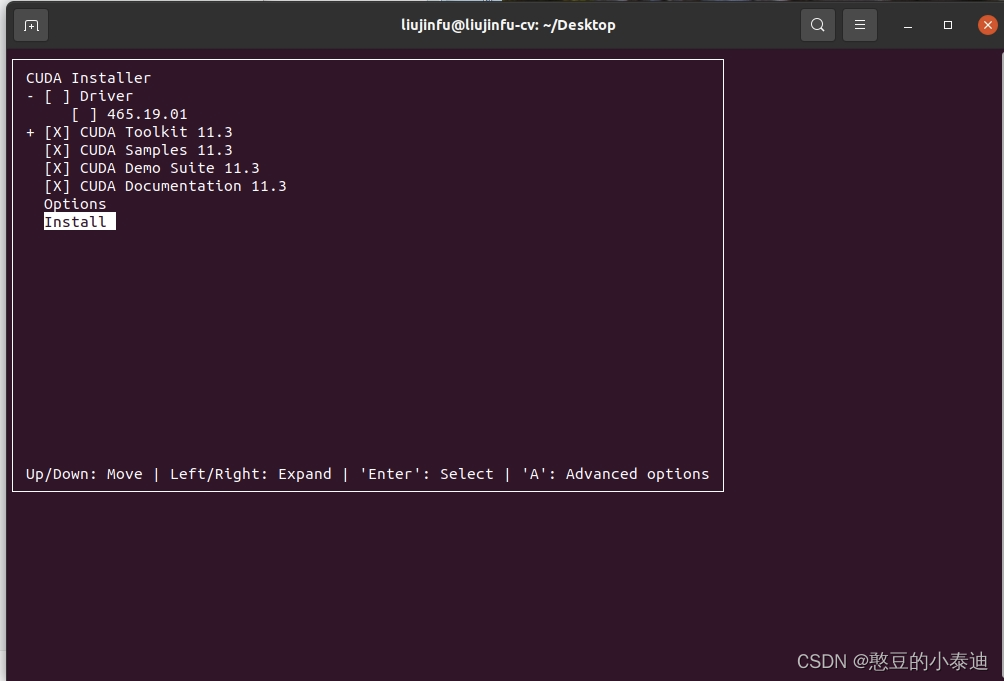1004x681 pixels.
Task: Open the hamburger menu in the title bar
Action: [859, 24]
